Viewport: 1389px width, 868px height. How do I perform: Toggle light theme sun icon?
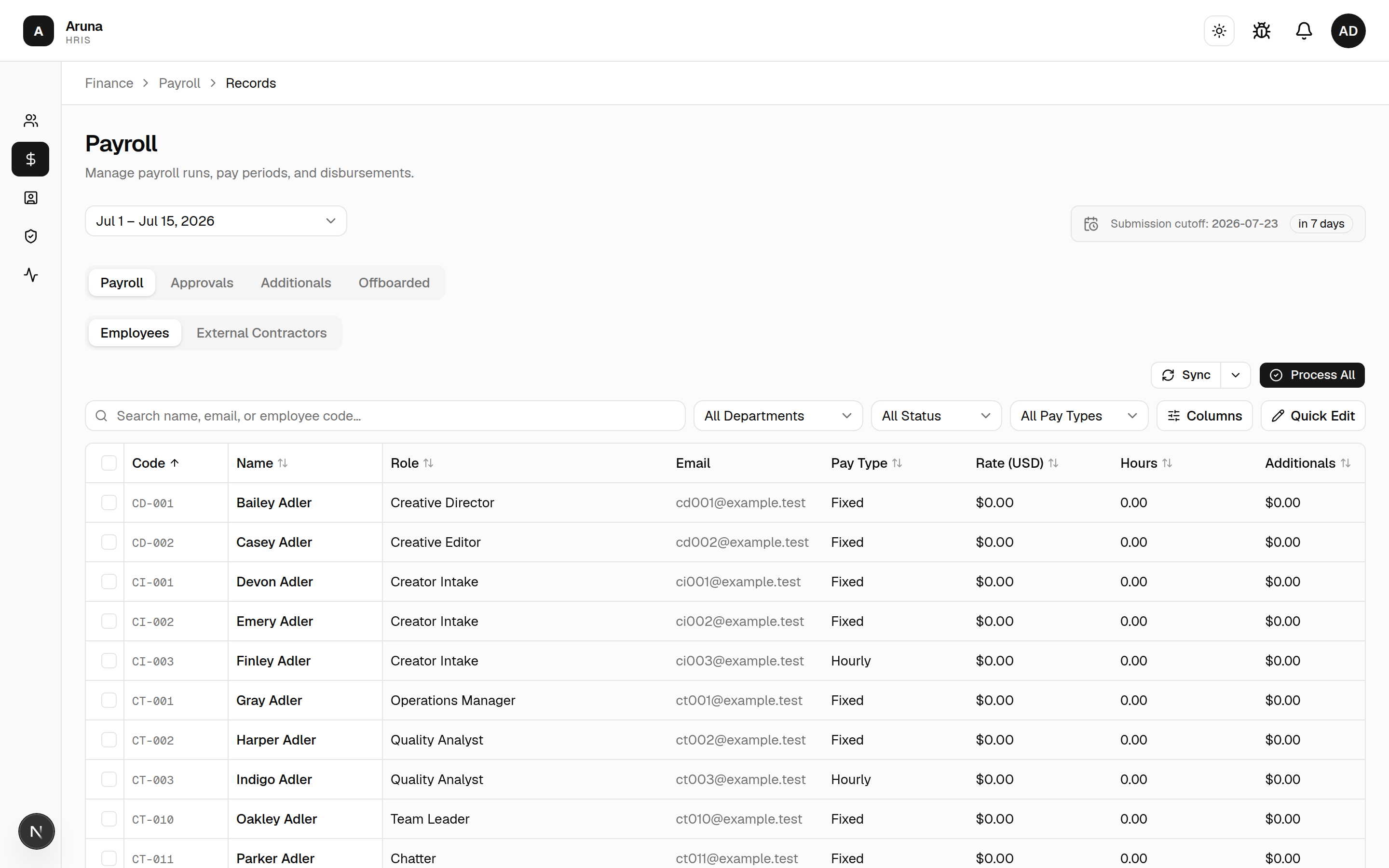[1219, 31]
